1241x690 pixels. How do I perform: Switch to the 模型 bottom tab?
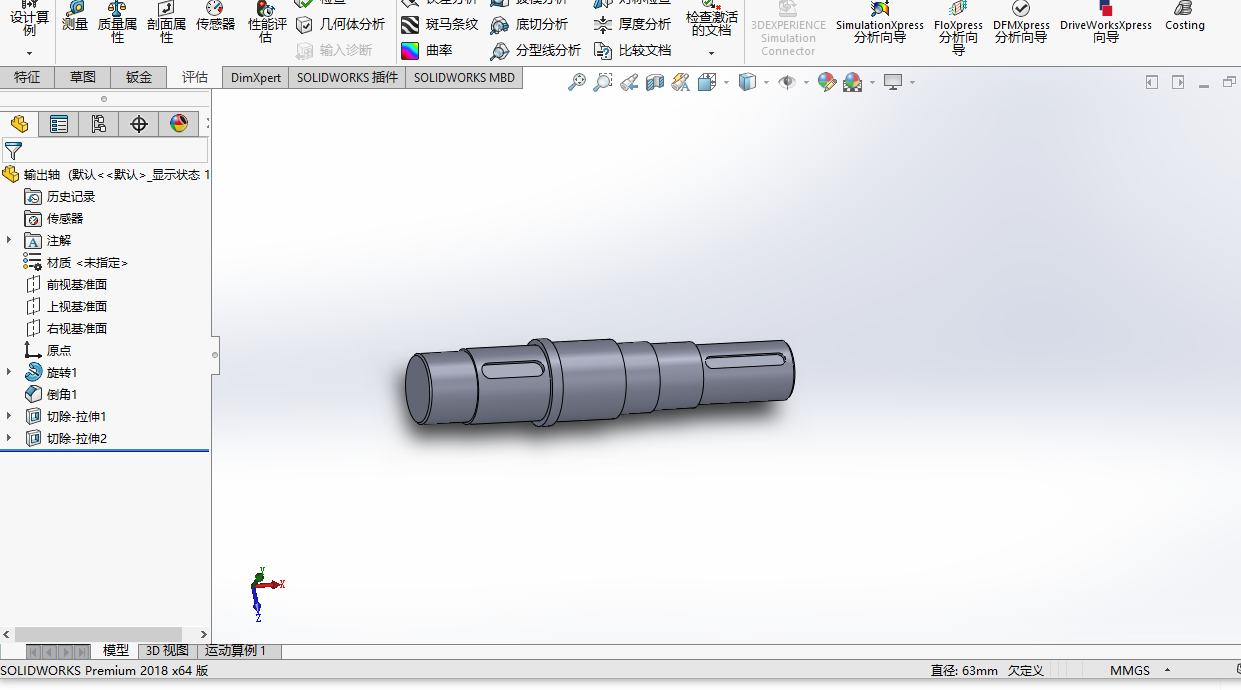click(x=115, y=651)
